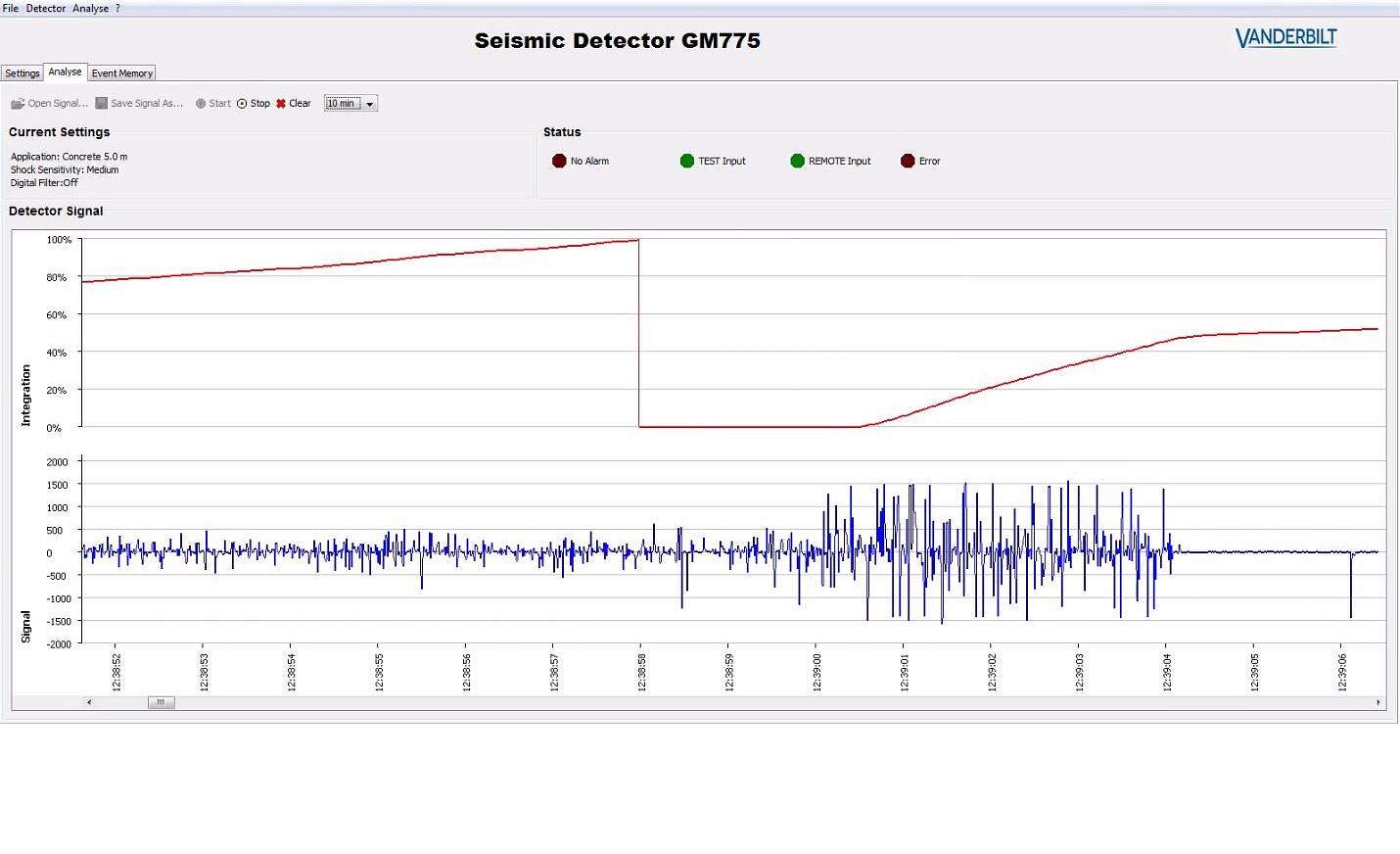Click the Start recording circle icon
This screenshot has height=854, width=1400.
coord(201,103)
